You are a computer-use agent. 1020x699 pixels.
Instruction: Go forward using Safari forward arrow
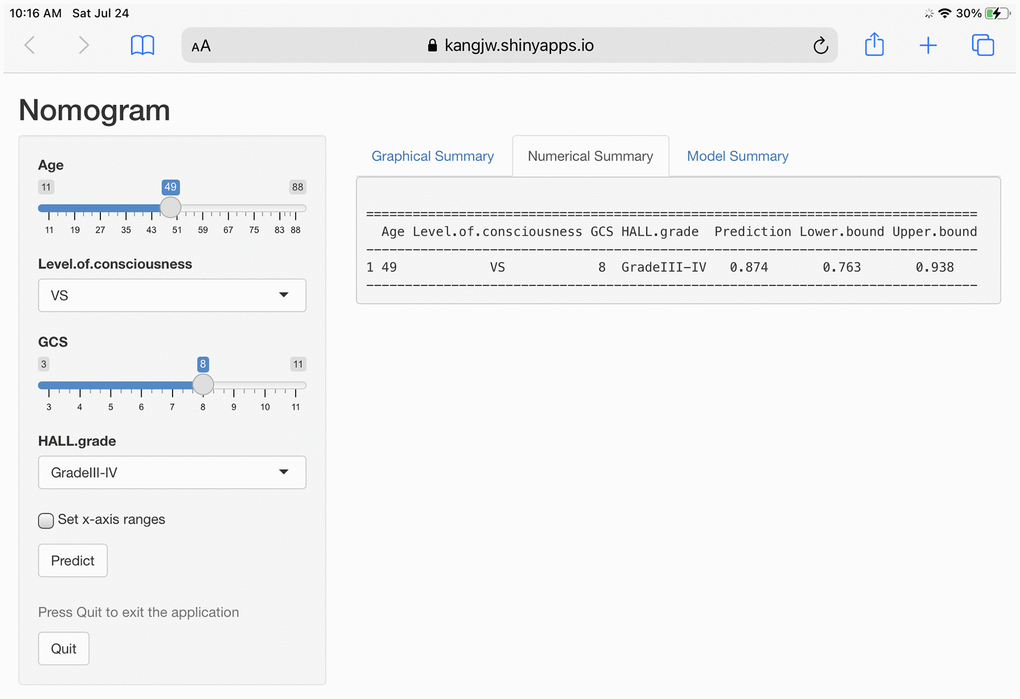click(84, 45)
